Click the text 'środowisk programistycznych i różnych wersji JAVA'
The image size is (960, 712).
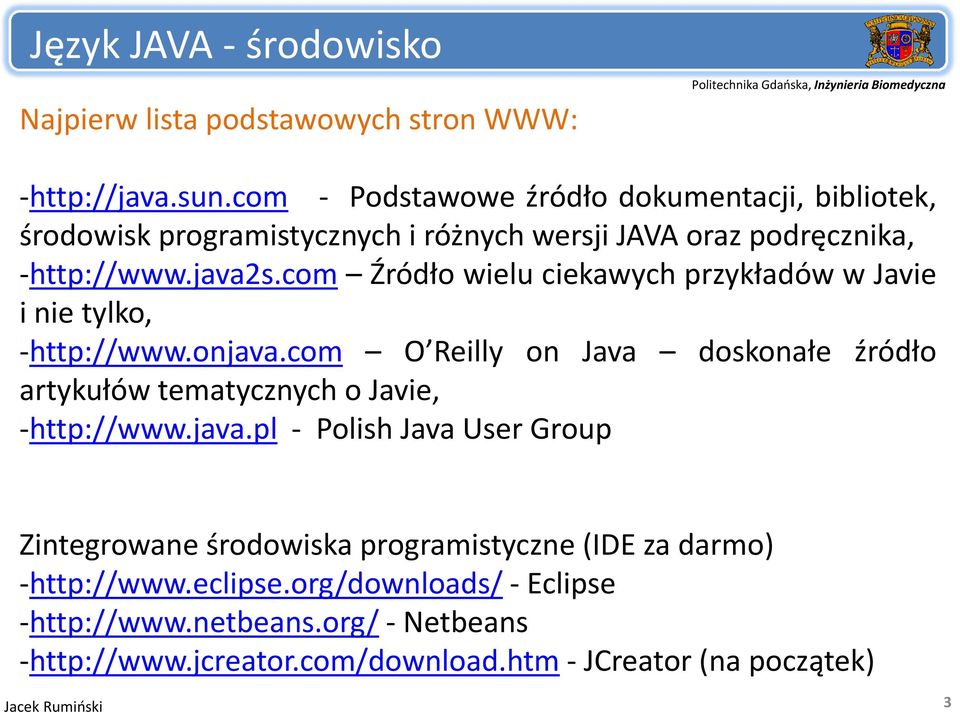(349, 236)
